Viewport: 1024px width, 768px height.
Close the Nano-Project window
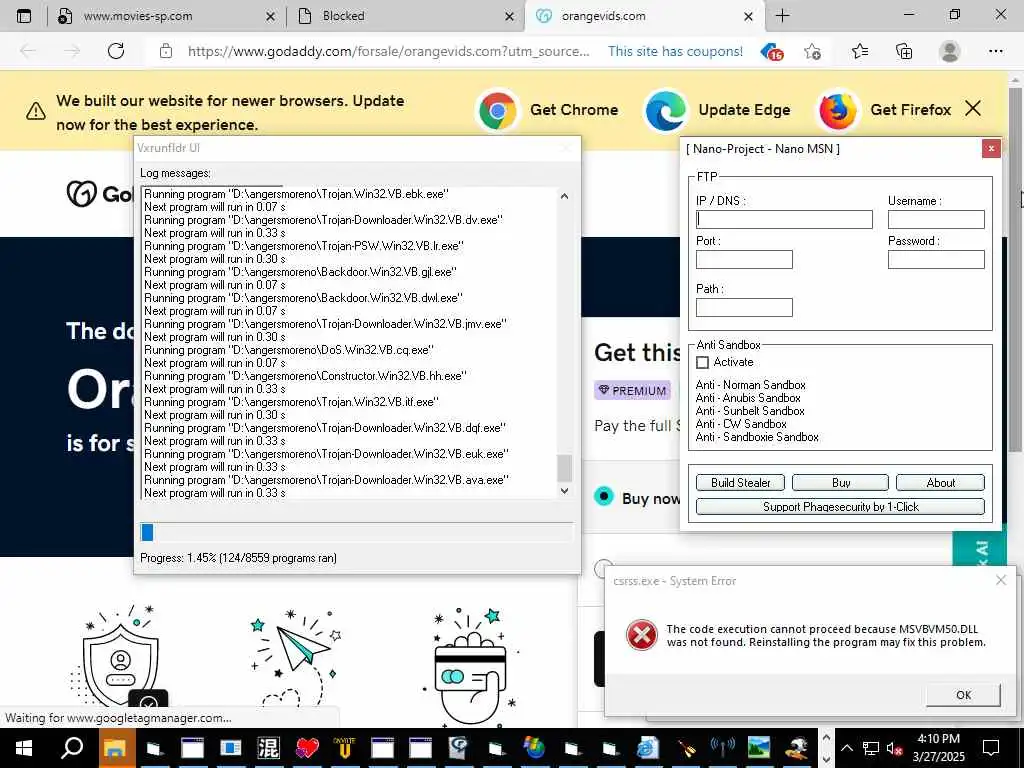point(991,149)
